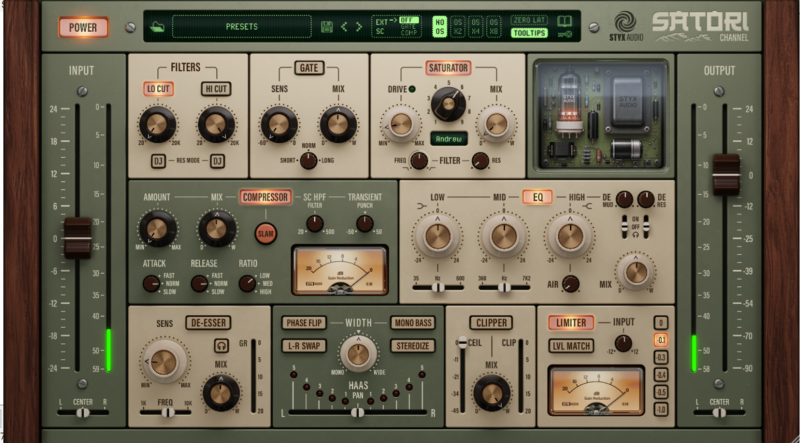Toggle the HI CUT filter
This screenshot has height=443, width=800.
(x=216, y=89)
